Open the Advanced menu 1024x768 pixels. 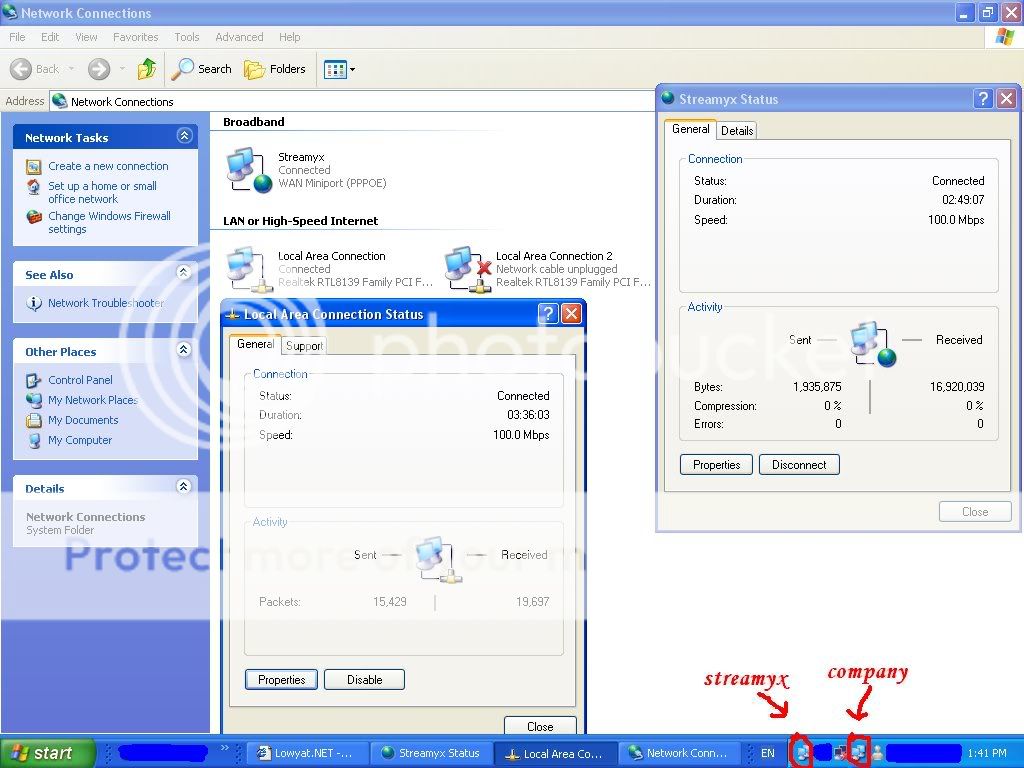239,36
